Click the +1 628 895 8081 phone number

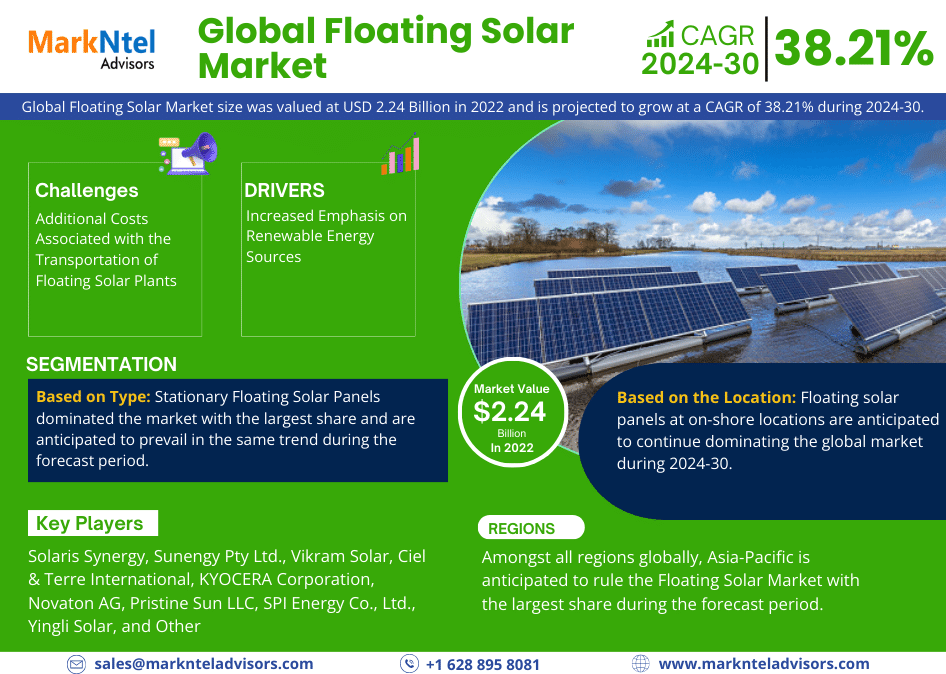coord(483,664)
